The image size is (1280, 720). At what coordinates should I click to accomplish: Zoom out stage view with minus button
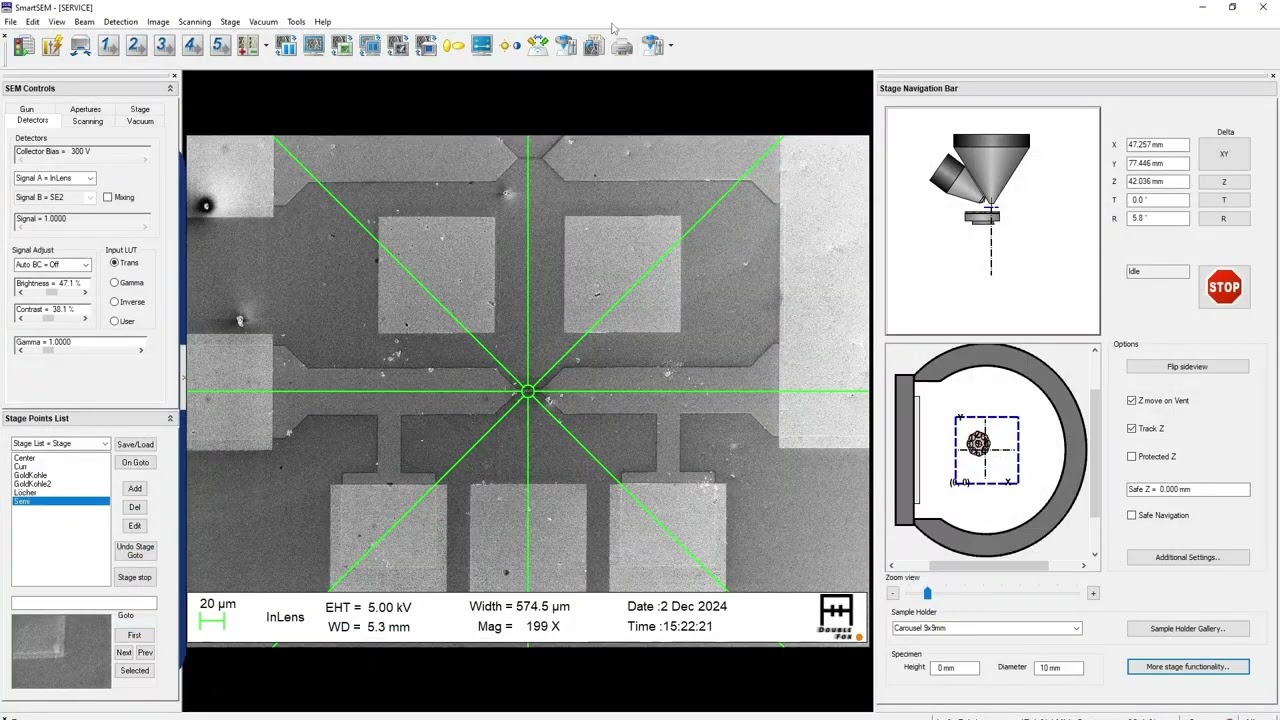tap(893, 593)
